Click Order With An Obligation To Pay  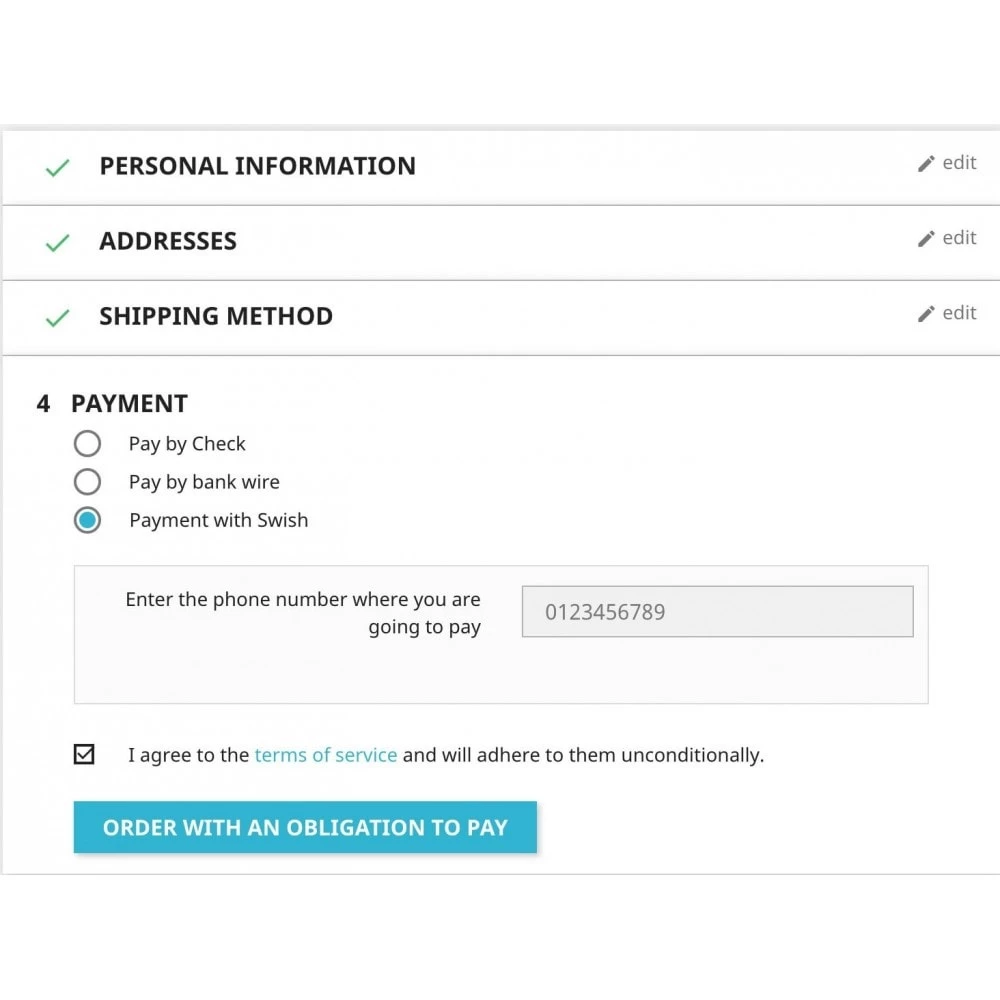click(305, 827)
